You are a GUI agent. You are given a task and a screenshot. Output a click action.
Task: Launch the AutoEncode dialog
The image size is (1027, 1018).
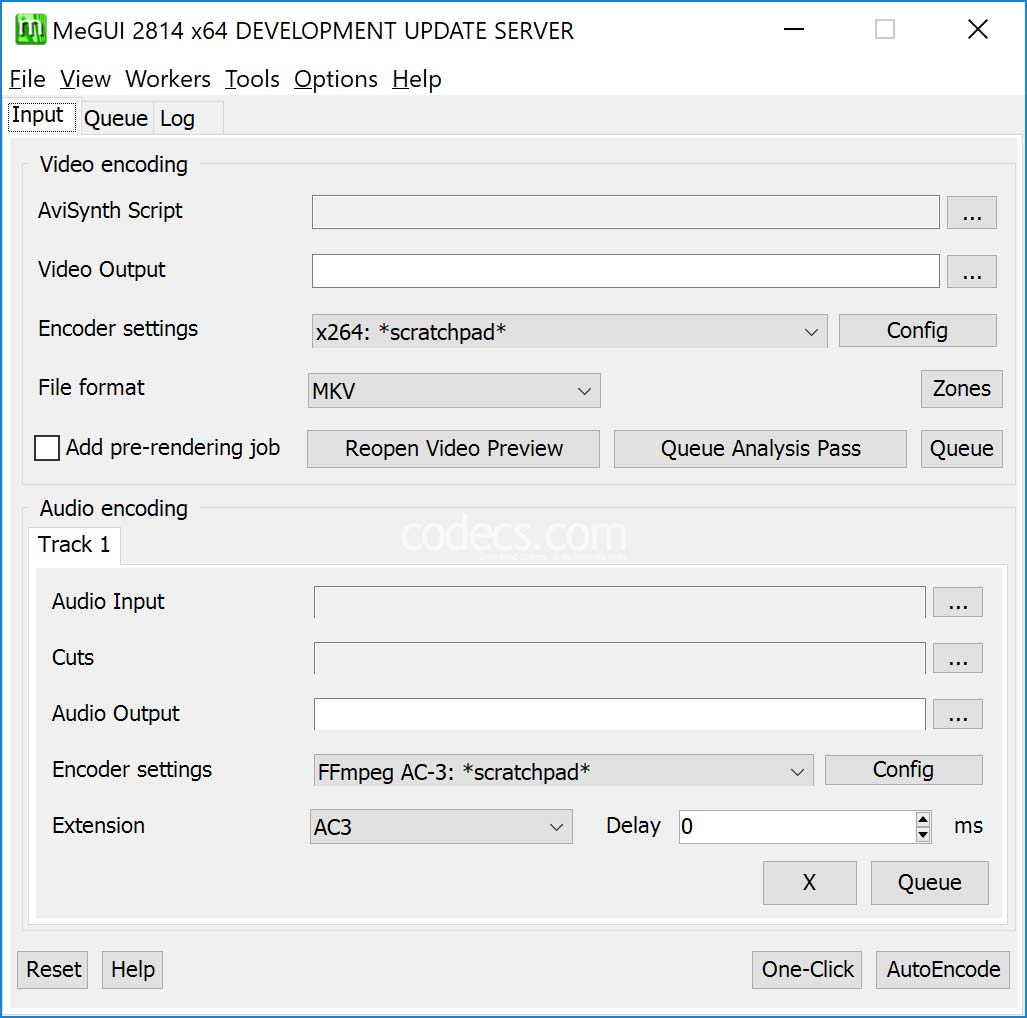pyautogui.click(x=943, y=970)
